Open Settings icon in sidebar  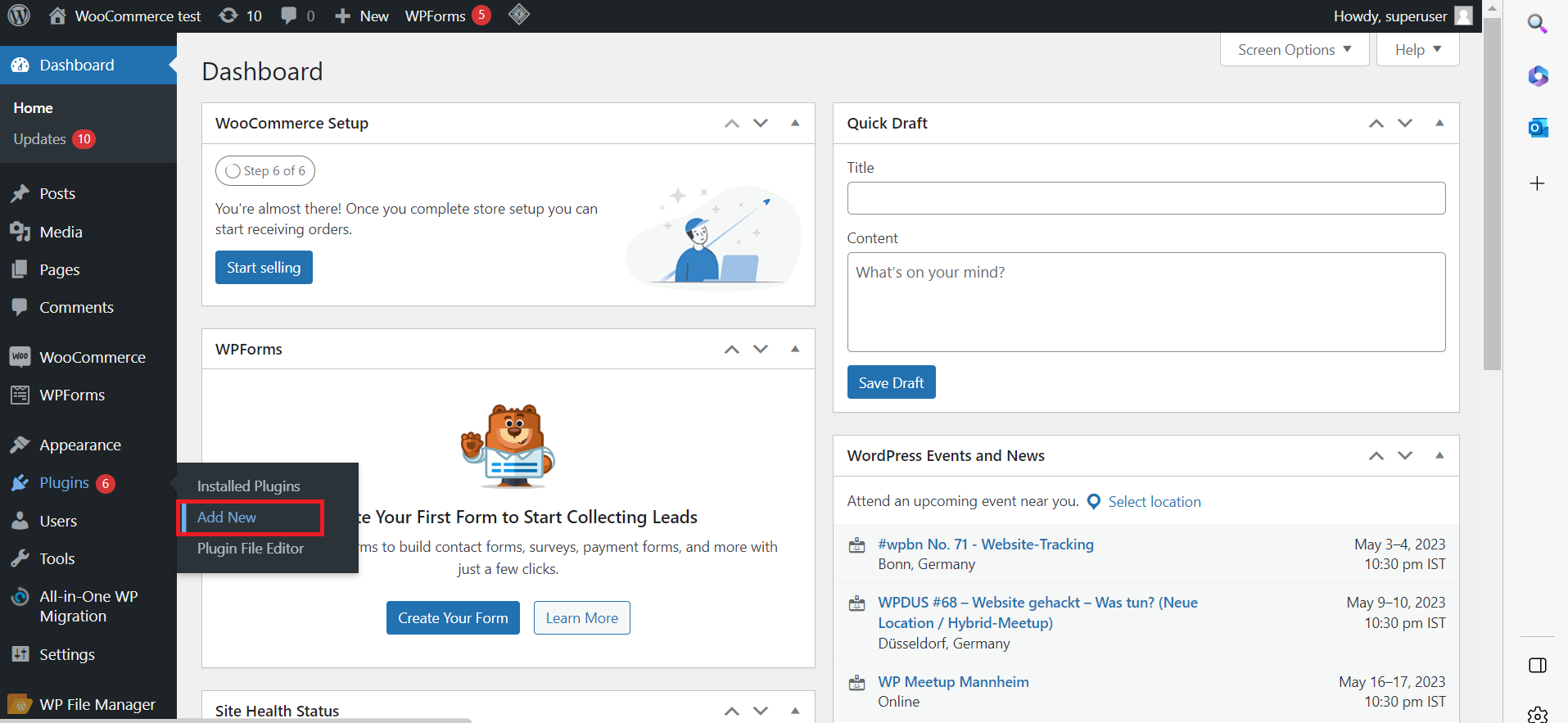click(20, 654)
